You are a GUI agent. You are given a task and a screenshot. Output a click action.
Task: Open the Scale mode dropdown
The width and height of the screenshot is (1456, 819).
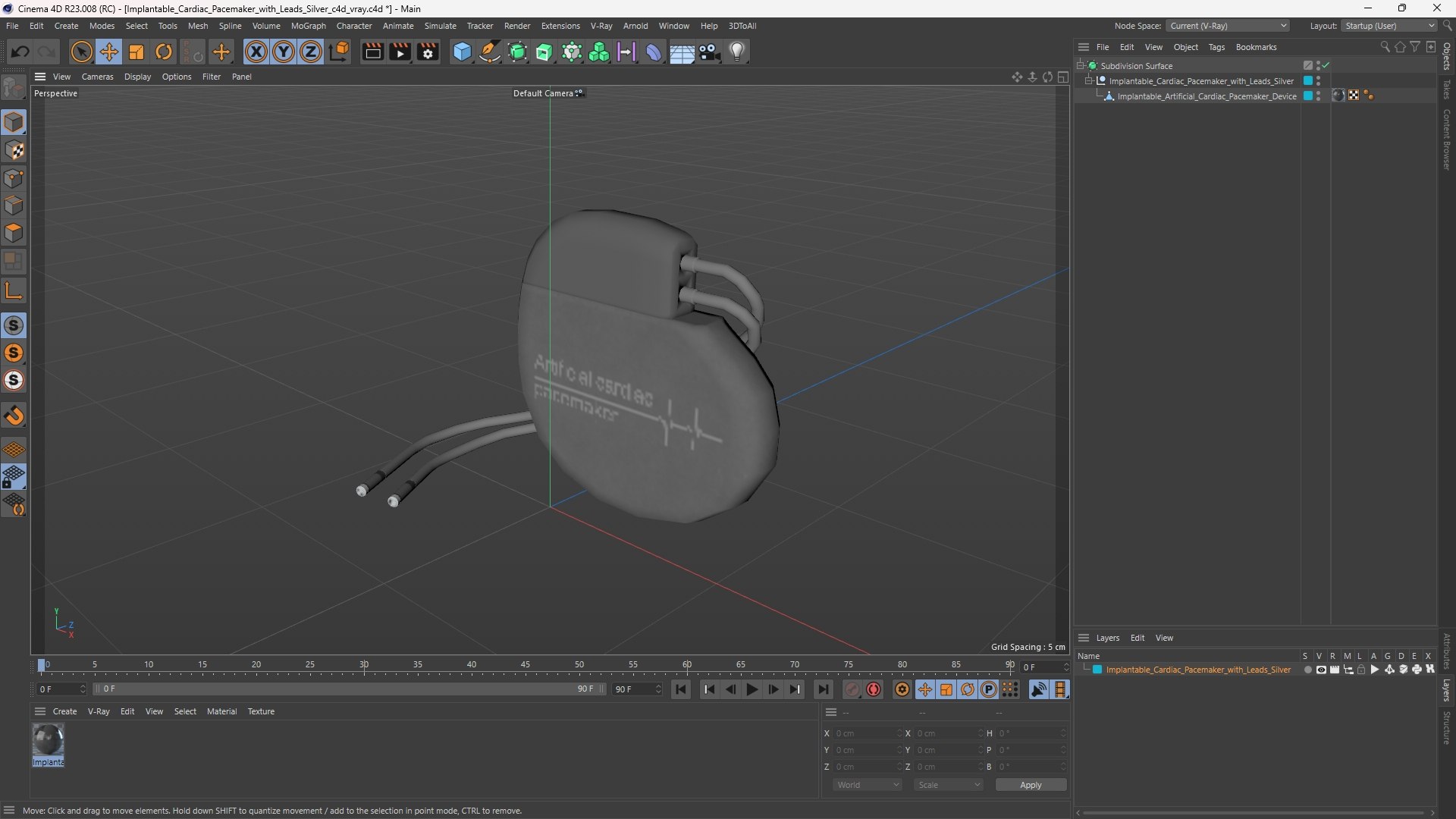949,785
